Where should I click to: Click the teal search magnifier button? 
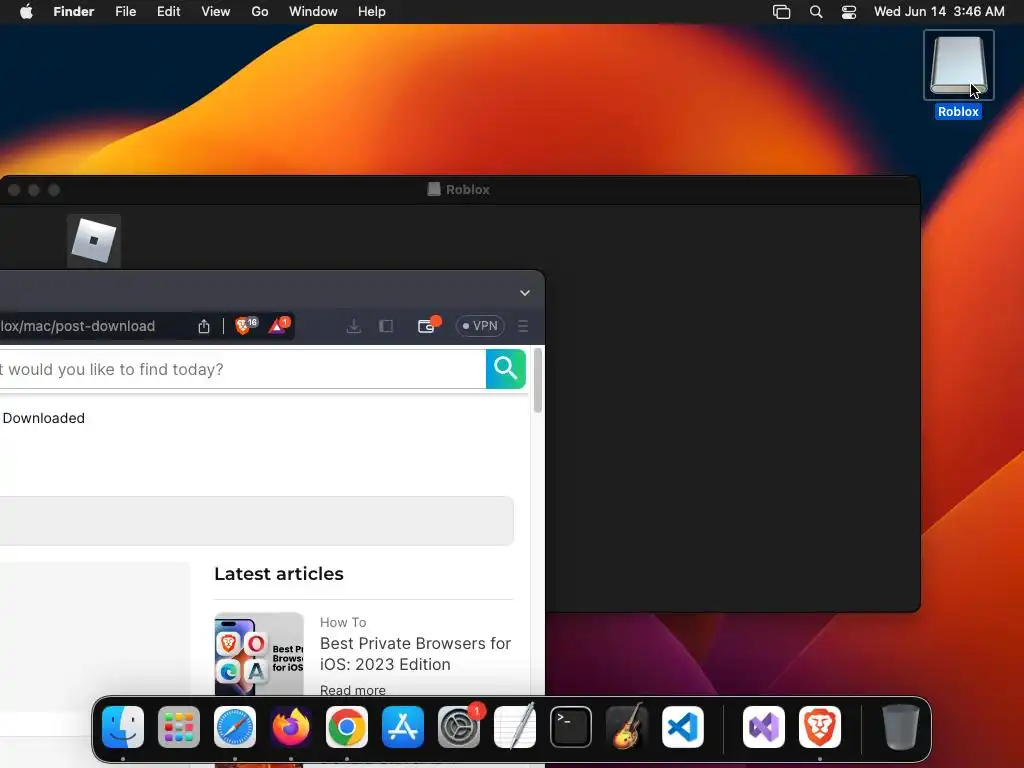click(505, 369)
